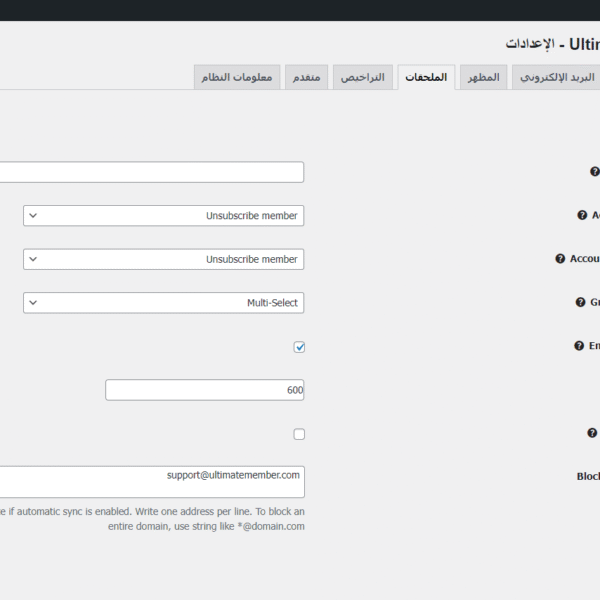
Task: Click the textarea with support@ultimatemember.com
Action: point(152,482)
